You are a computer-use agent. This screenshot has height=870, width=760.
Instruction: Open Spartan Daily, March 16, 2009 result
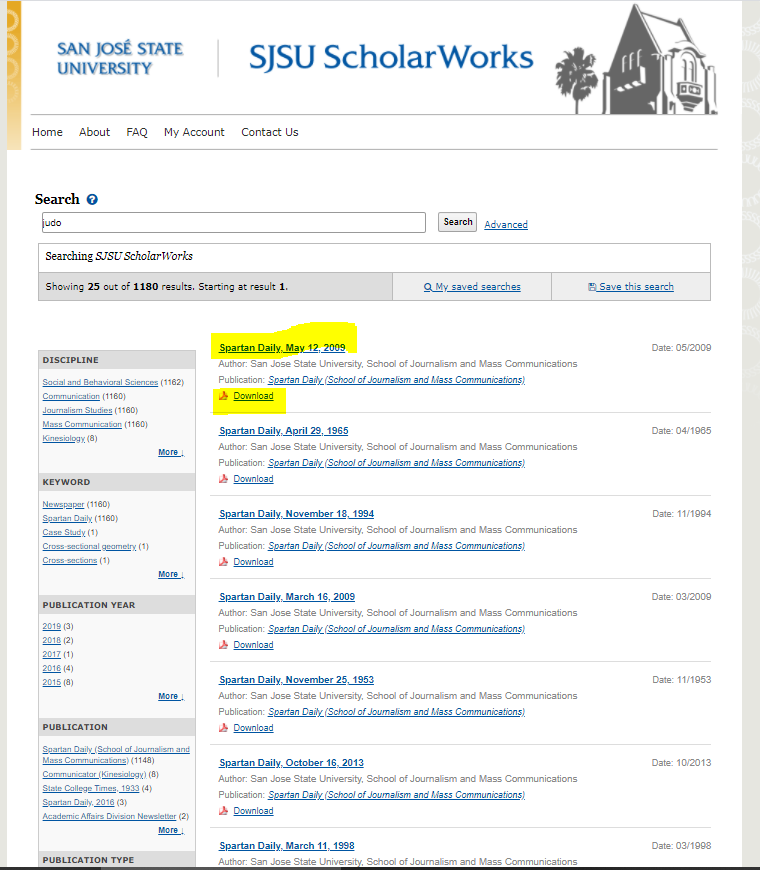click(287, 597)
